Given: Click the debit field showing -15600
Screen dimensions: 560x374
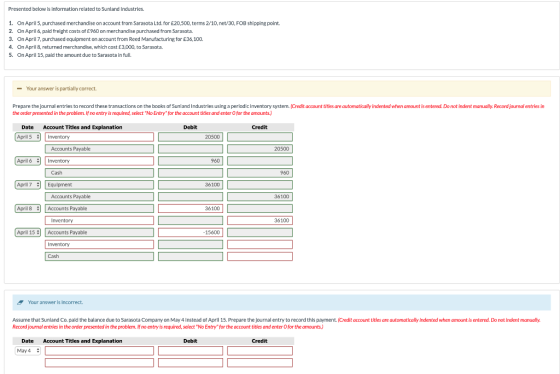Looking at the screenshot, I should click(190, 232).
